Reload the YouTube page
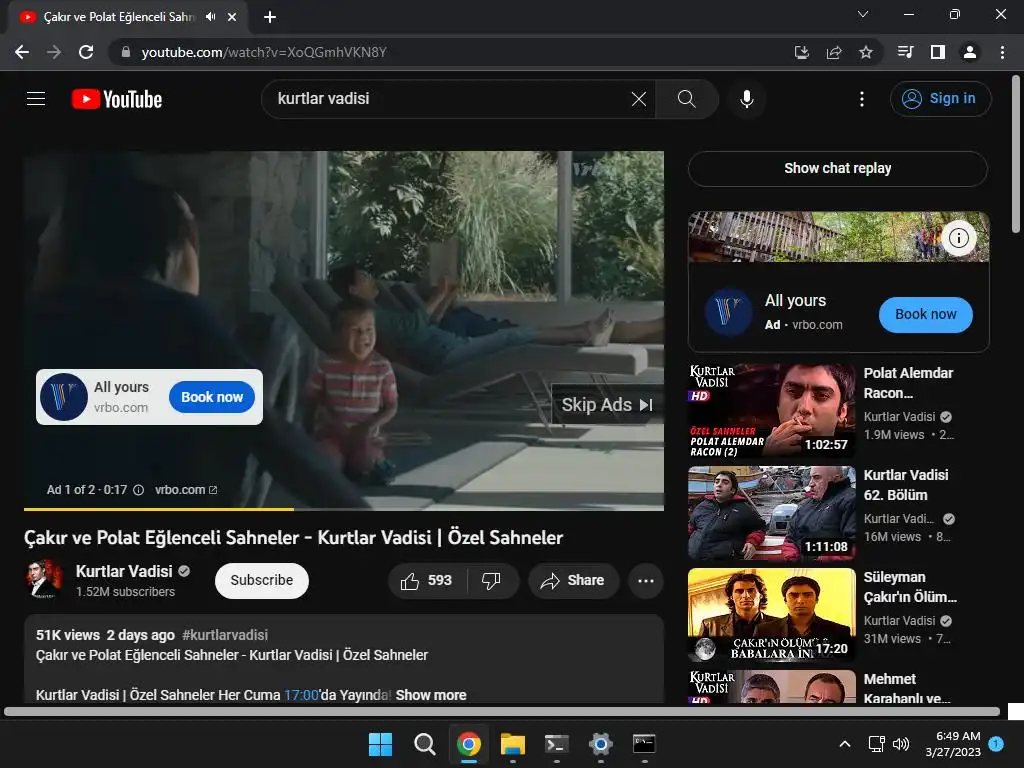Screen dimensions: 1024x768 [x=86, y=52]
